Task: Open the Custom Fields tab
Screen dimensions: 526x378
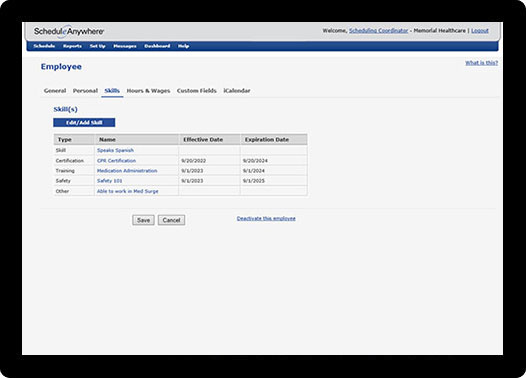Action: click(x=197, y=91)
